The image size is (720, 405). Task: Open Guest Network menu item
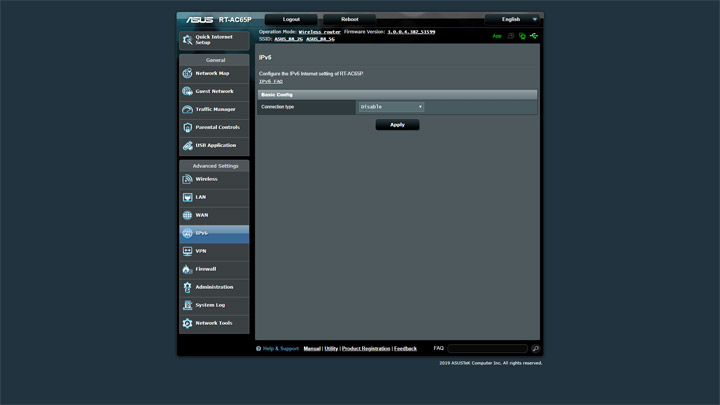coord(214,91)
